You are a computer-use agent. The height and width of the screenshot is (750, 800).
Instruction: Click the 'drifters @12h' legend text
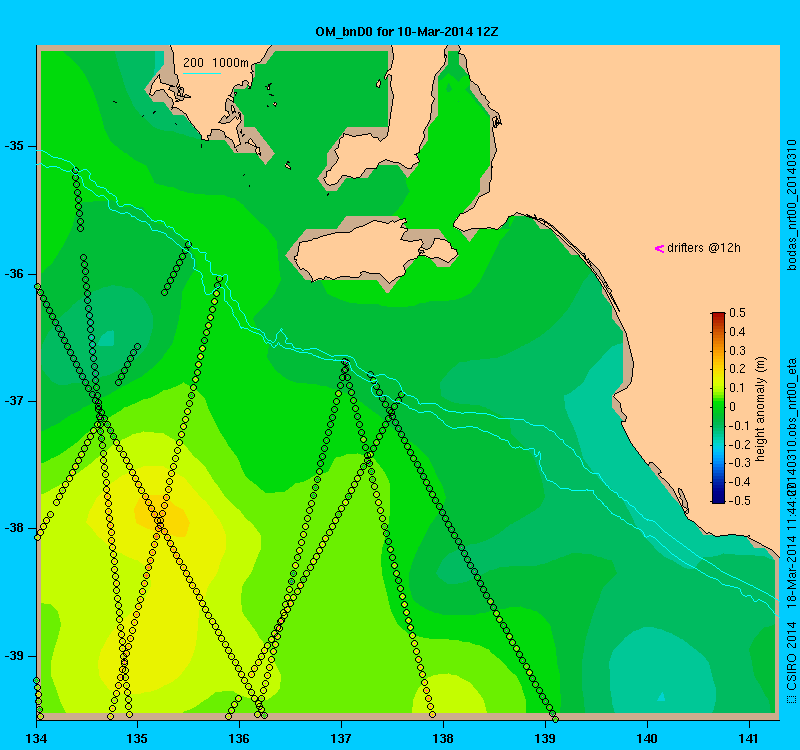(x=704, y=248)
